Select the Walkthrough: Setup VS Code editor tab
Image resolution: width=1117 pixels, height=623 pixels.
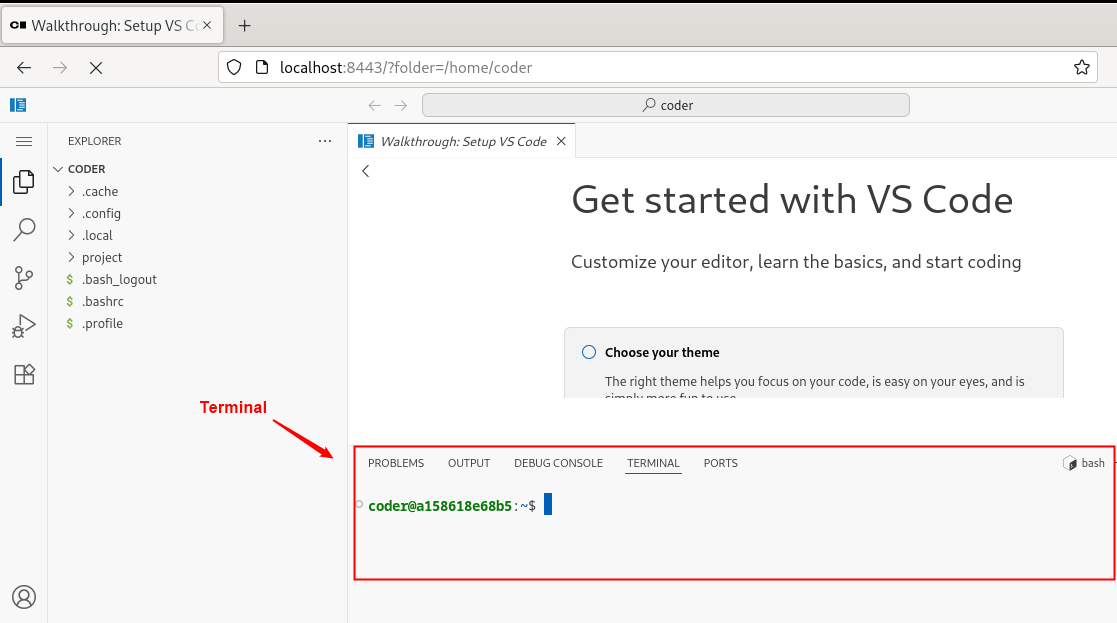[463, 142]
